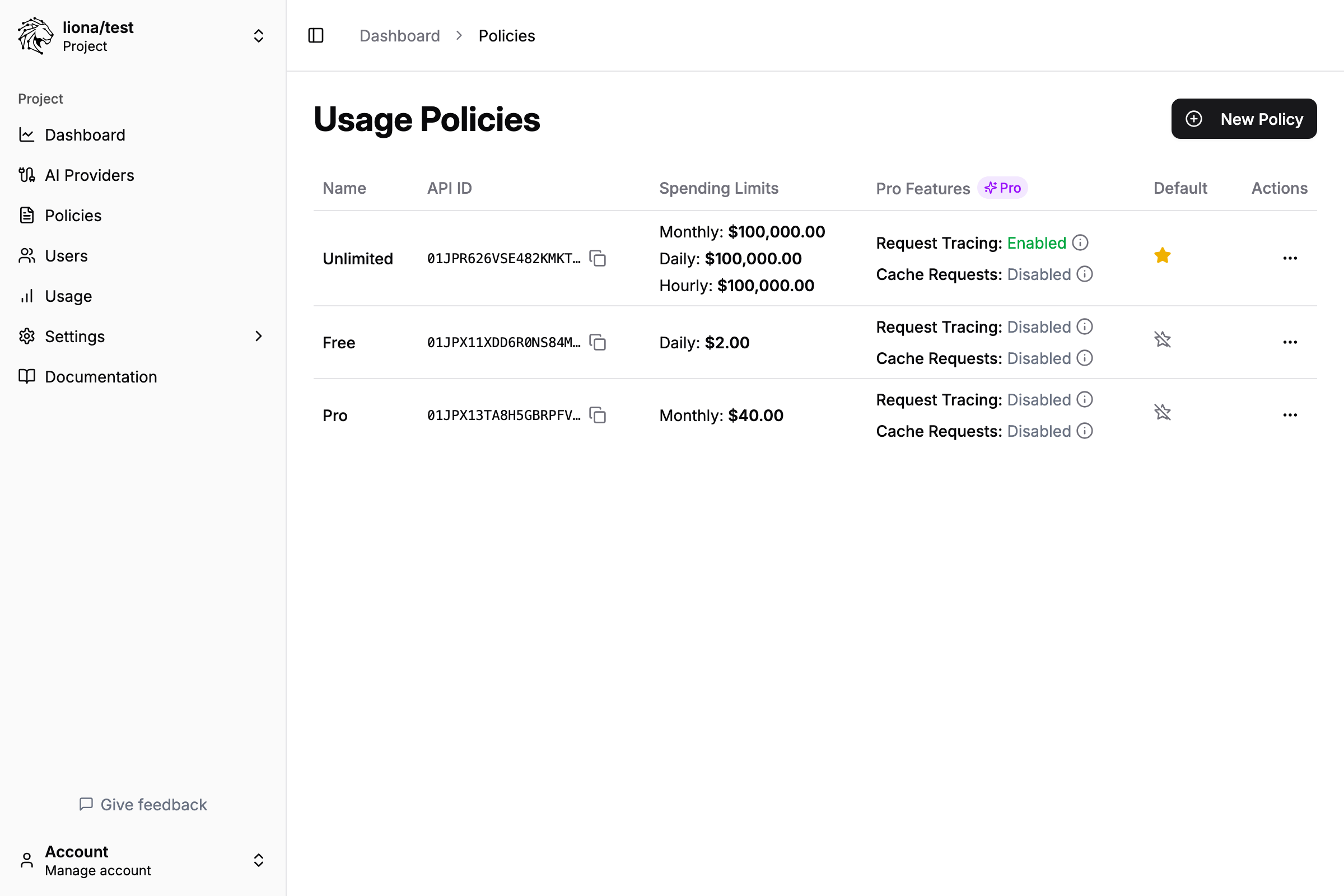Open the Account menu chevron
This screenshot has height=896, width=1344.
pos(258,860)
